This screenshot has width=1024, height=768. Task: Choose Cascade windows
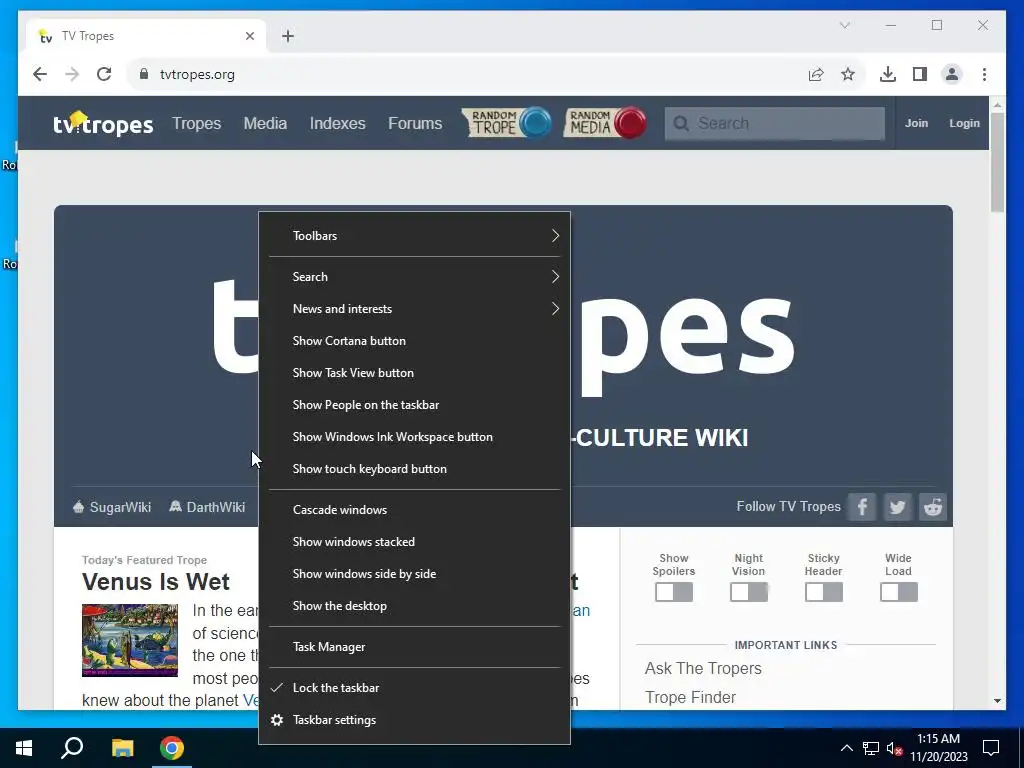[415, 510]
